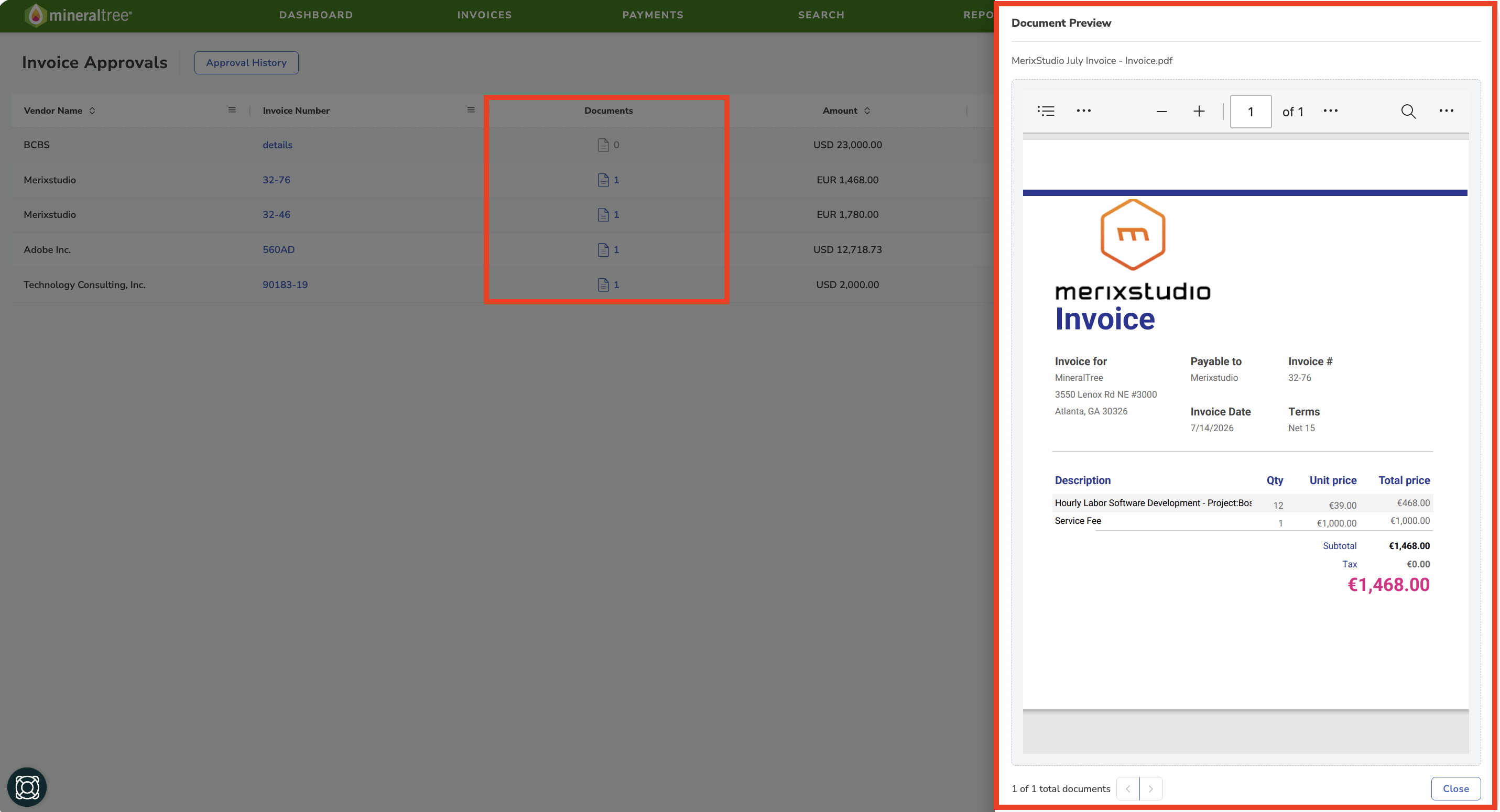Go to the SEARCH tab
Screen dimensions: 1500x812
[821, 15]
